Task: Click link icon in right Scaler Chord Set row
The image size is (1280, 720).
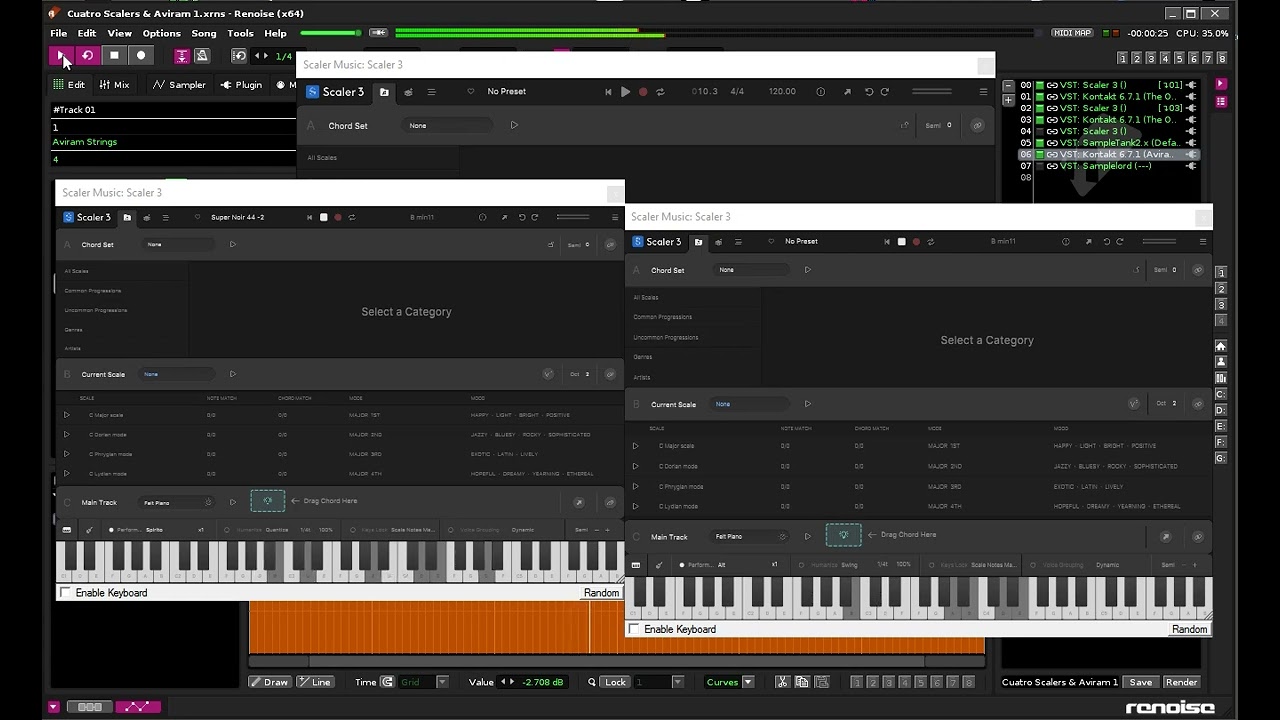Action: (x=1198, y=270)
